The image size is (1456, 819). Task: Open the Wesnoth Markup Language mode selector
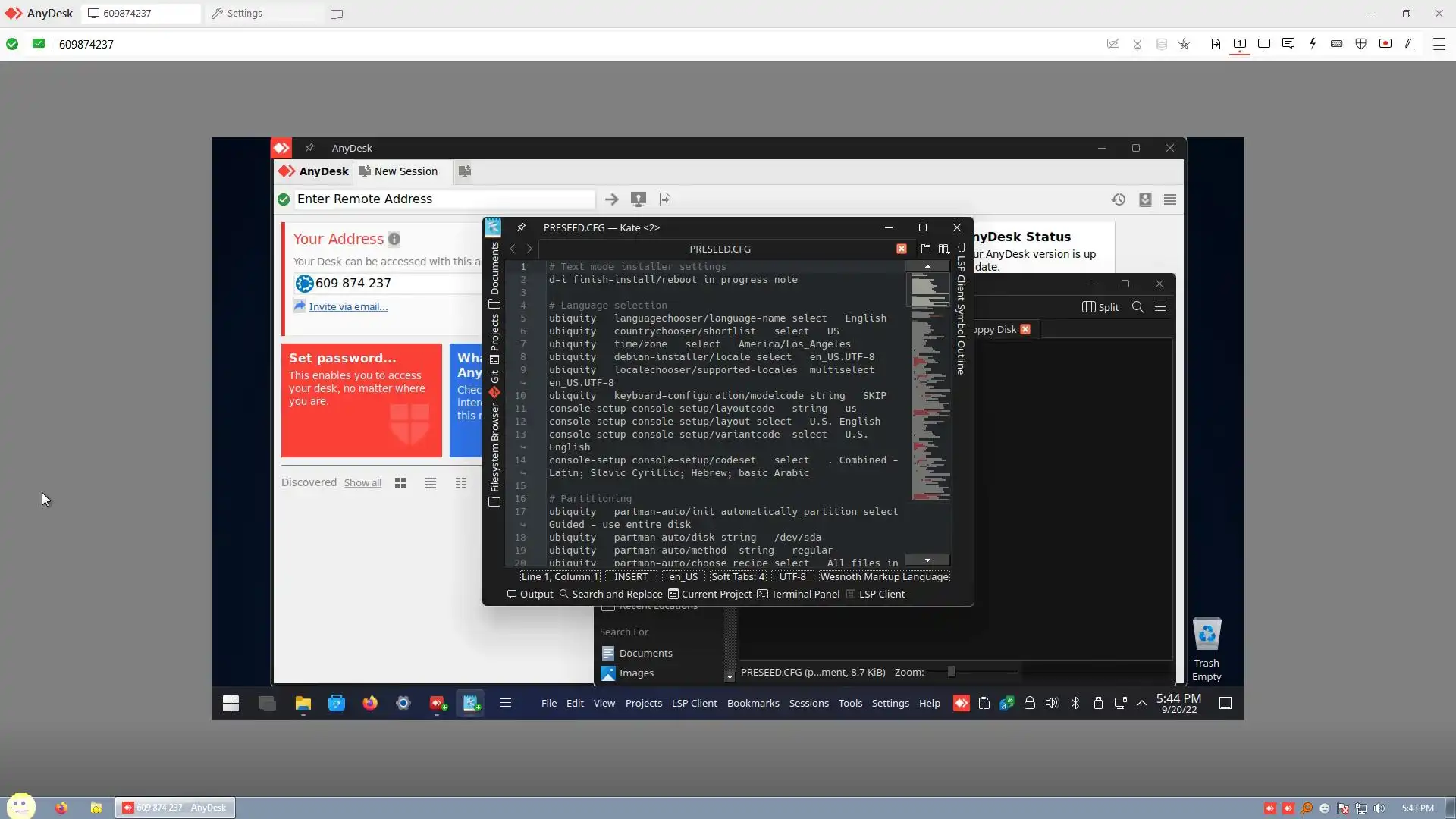[x=883, y=577]
